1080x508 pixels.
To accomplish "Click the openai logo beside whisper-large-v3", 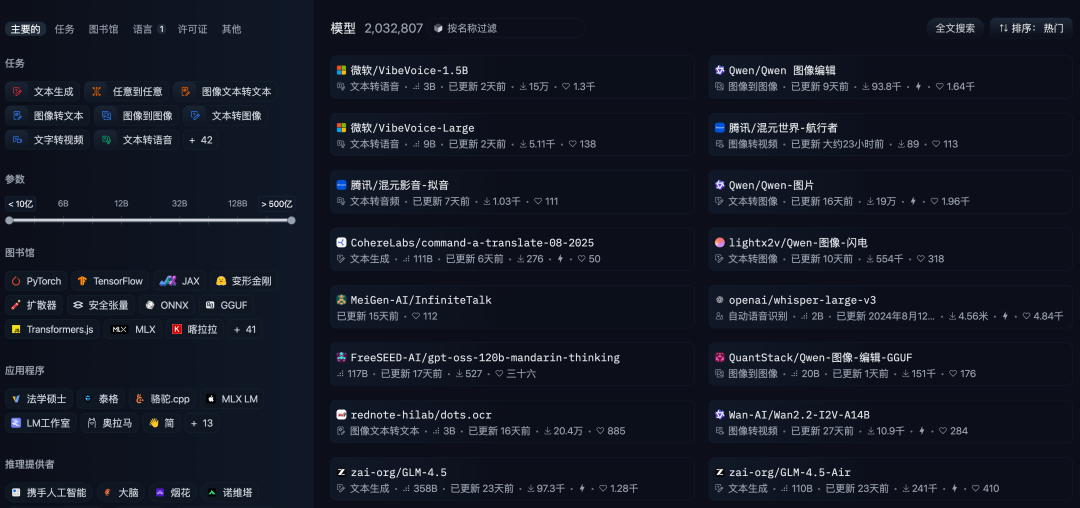I will tap(720, 299).
